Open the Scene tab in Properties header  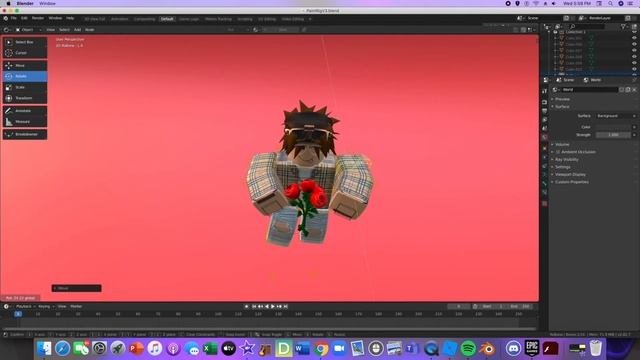coord(566,80)
